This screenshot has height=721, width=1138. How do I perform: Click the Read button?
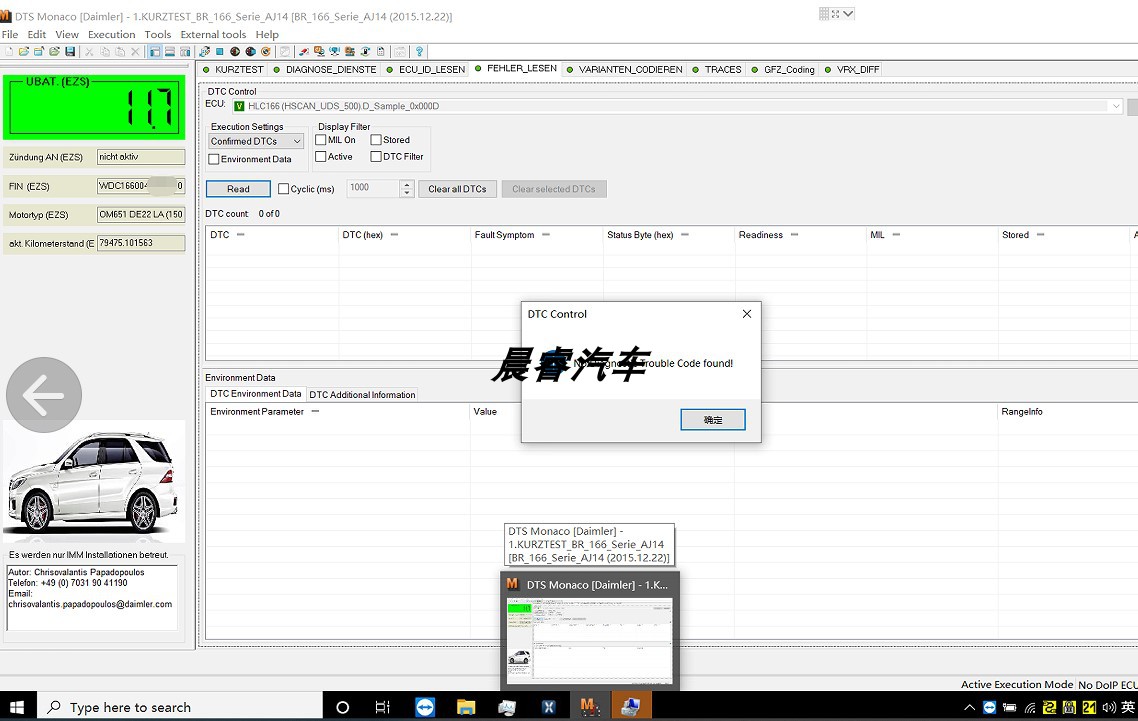click(238, 189)
